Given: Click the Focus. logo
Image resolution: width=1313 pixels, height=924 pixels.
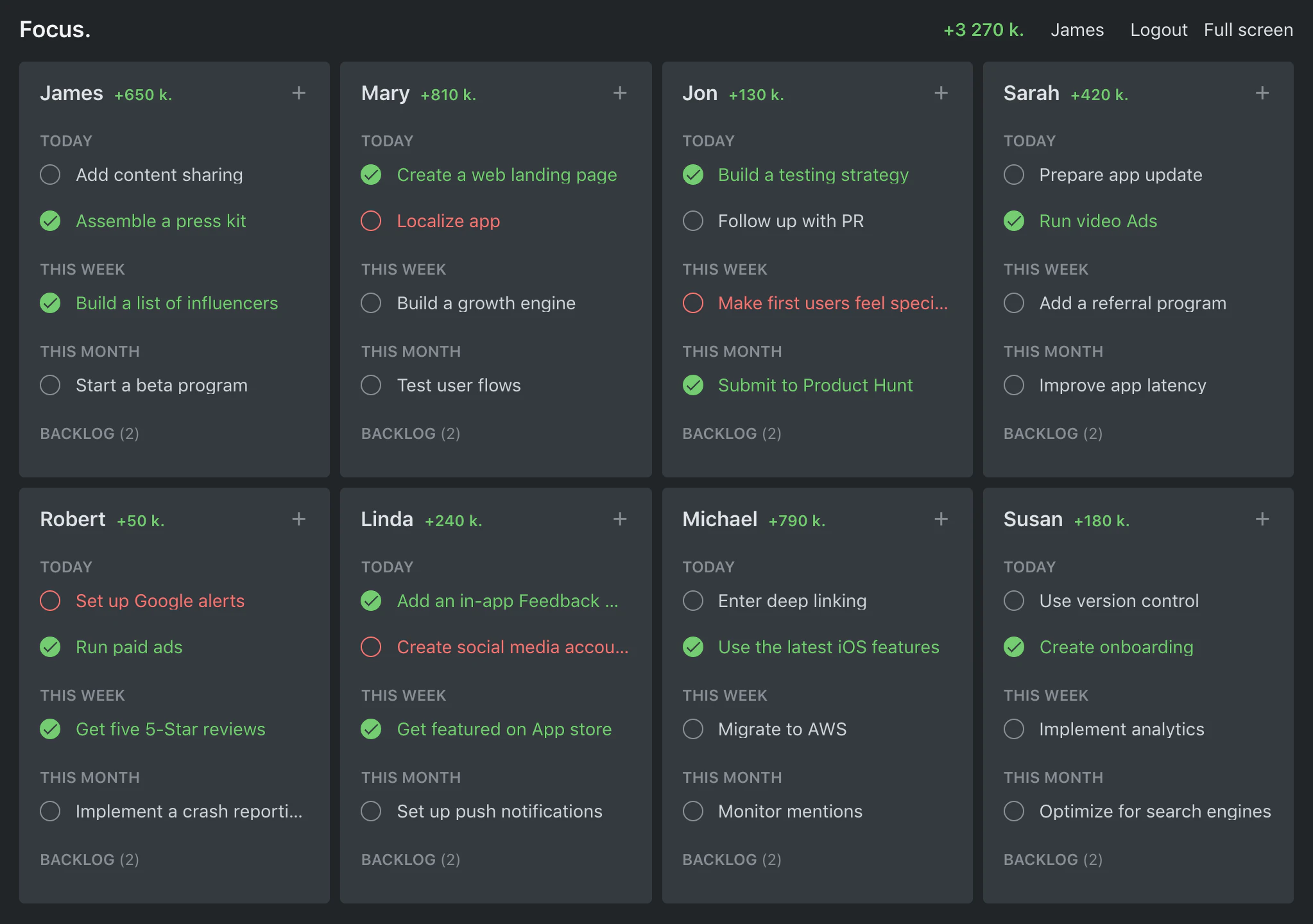Looking at the screenshot, I should coord(55,30).
